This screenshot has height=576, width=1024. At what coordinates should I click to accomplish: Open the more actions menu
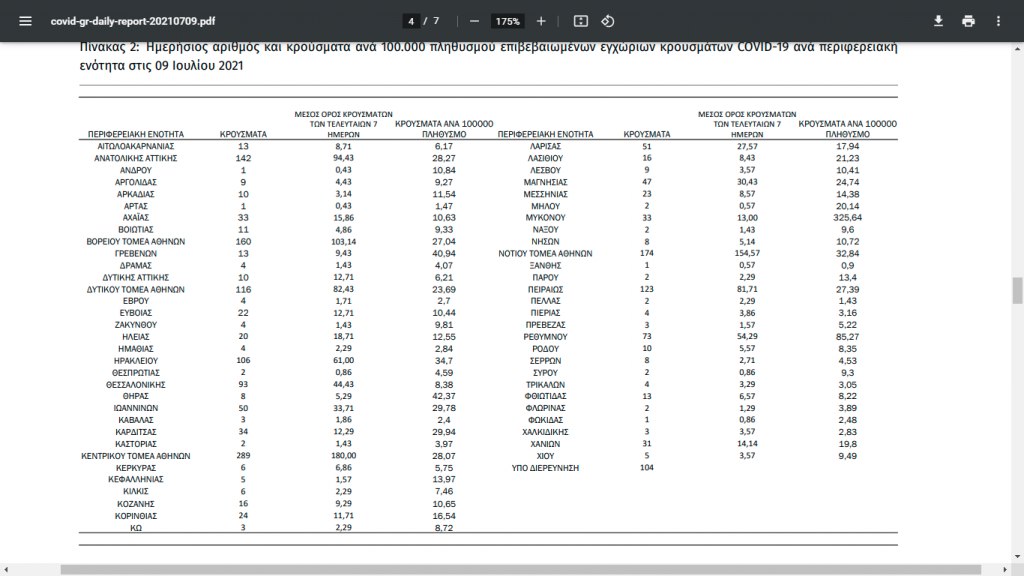(x=998, y=21)
